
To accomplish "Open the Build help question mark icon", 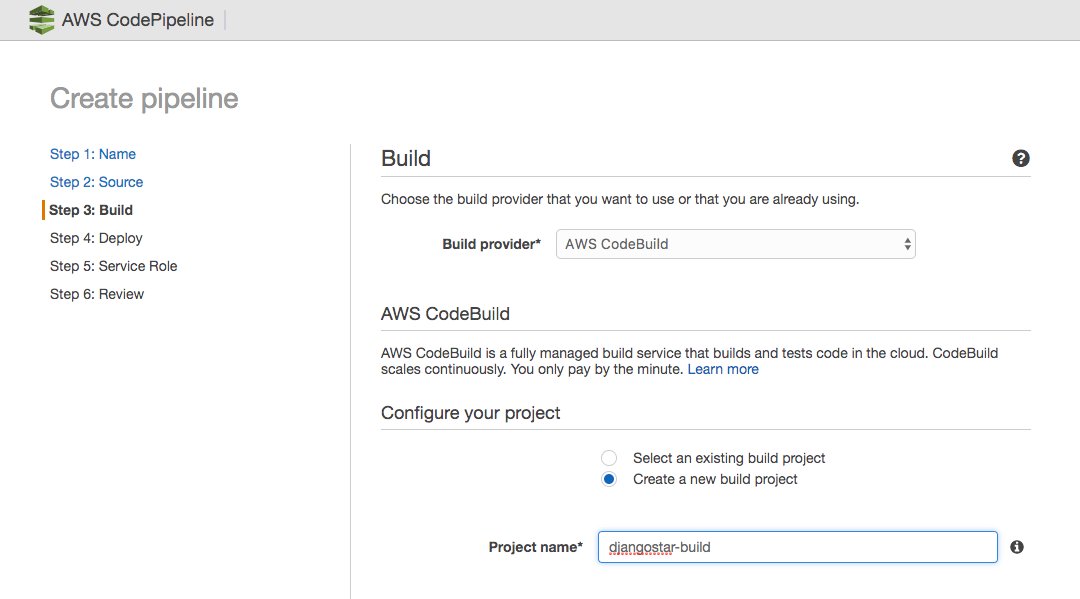I will click(1020, 158).
